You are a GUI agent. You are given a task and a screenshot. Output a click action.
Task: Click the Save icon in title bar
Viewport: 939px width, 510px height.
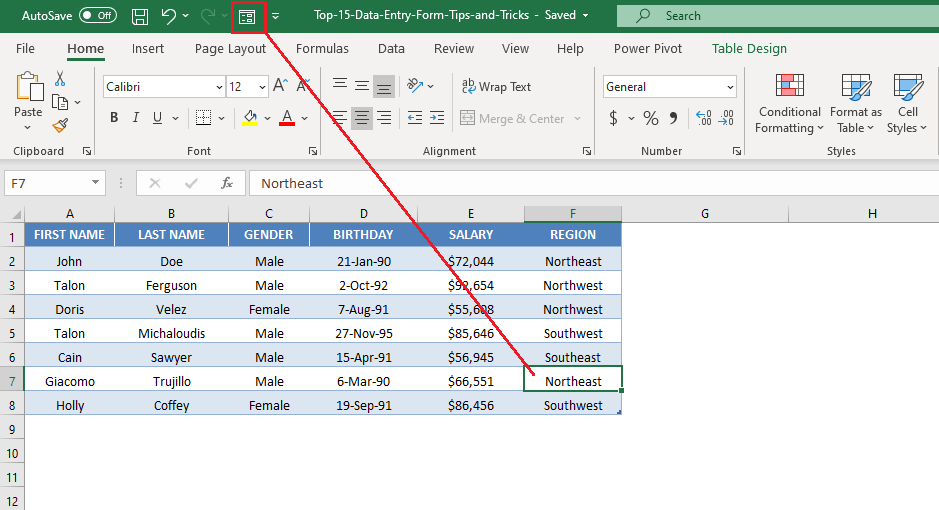140,16
